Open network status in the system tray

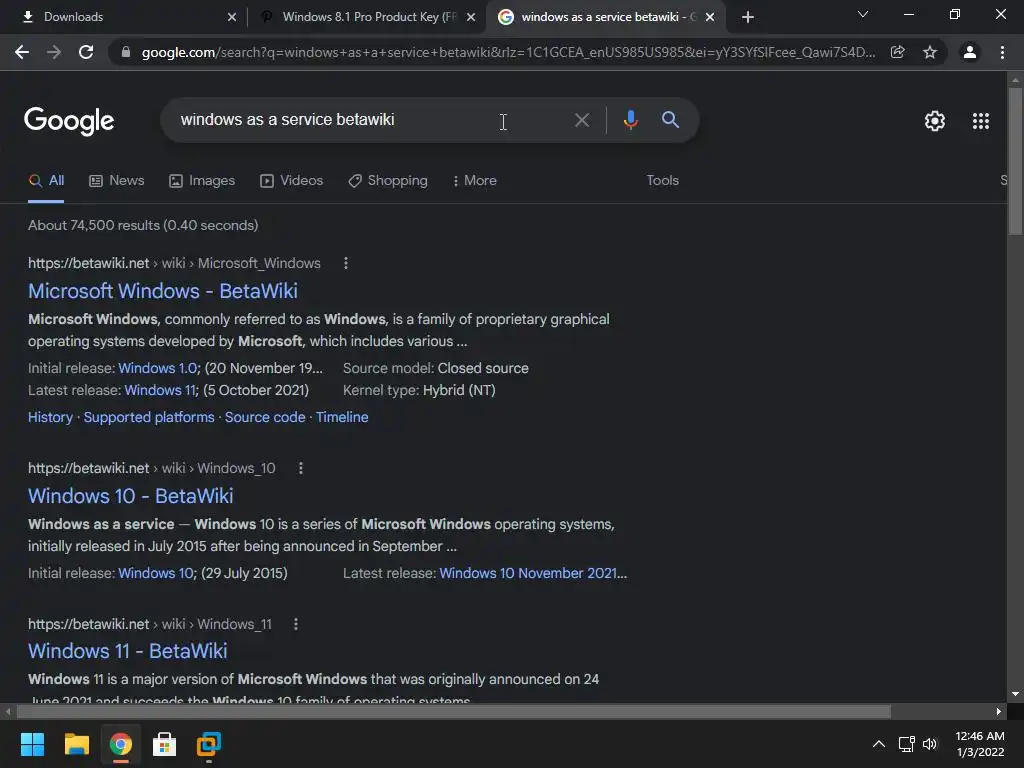coord(906,744)
